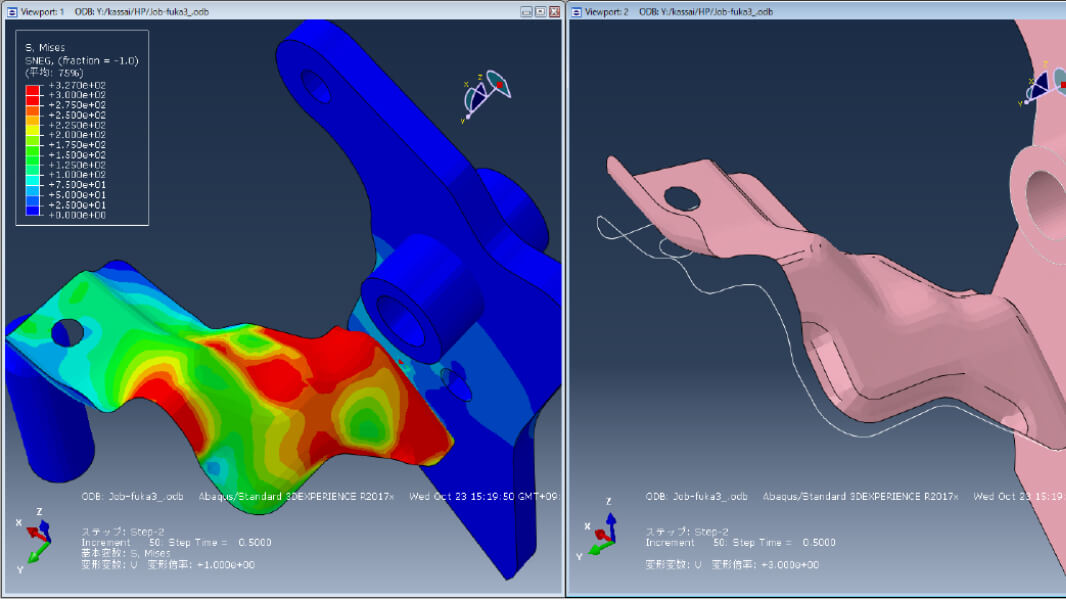Close the Viewport 1 window
Image resolution: width=1066 pixels, height=600 pixels.
554,12
